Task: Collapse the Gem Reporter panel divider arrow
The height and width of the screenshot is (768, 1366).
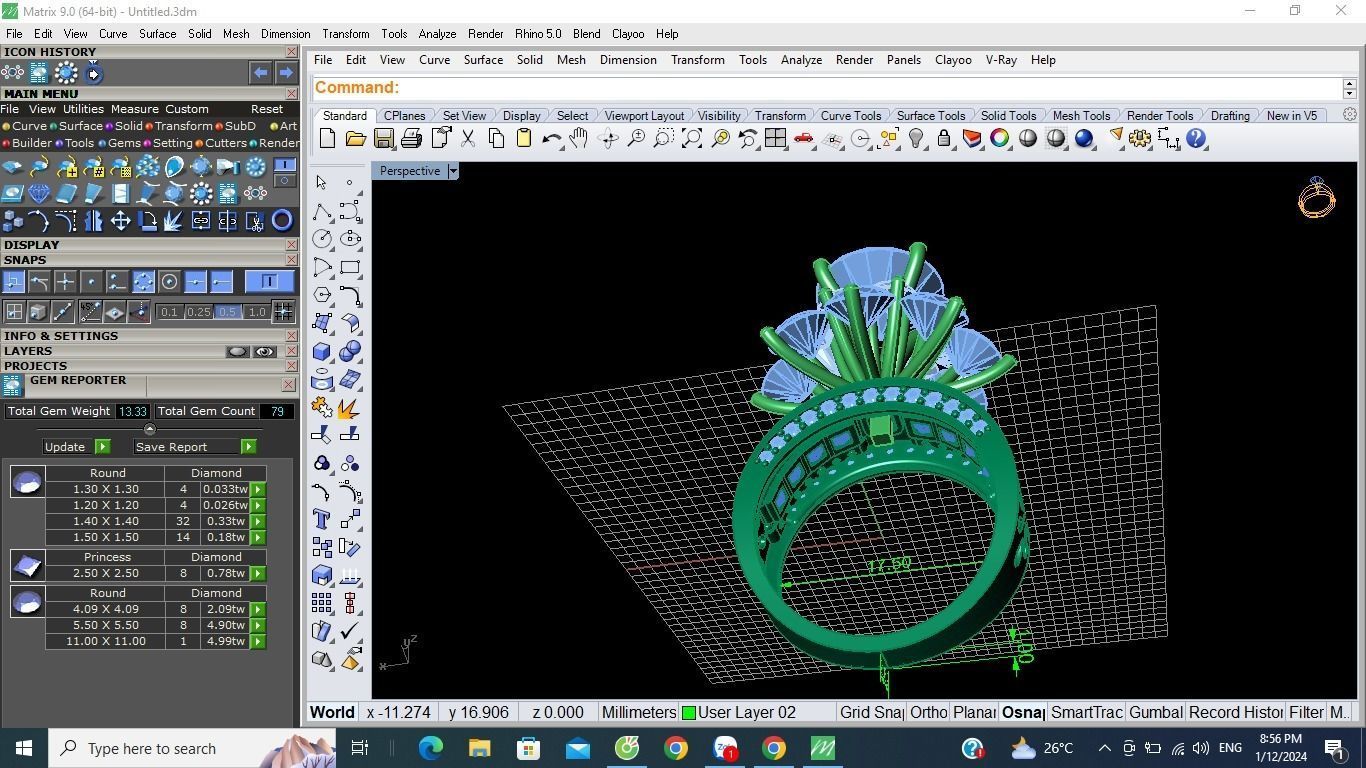Action: [150, 429]
